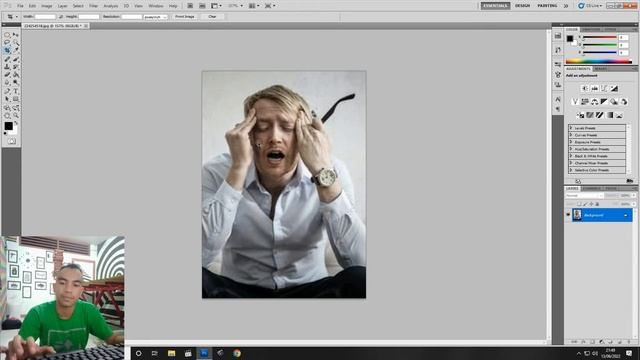
Task: Open the Filter menu
Action: (93, 6)
